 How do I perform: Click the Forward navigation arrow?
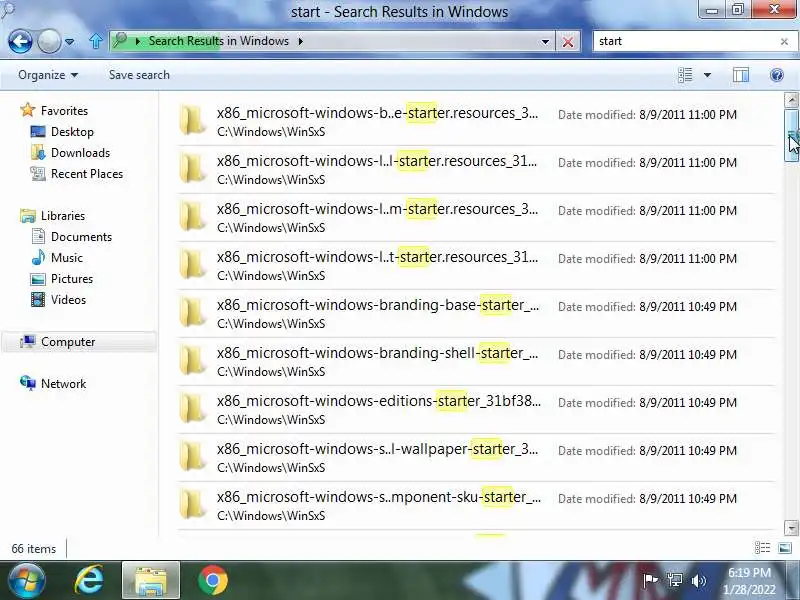click(49, 41)
